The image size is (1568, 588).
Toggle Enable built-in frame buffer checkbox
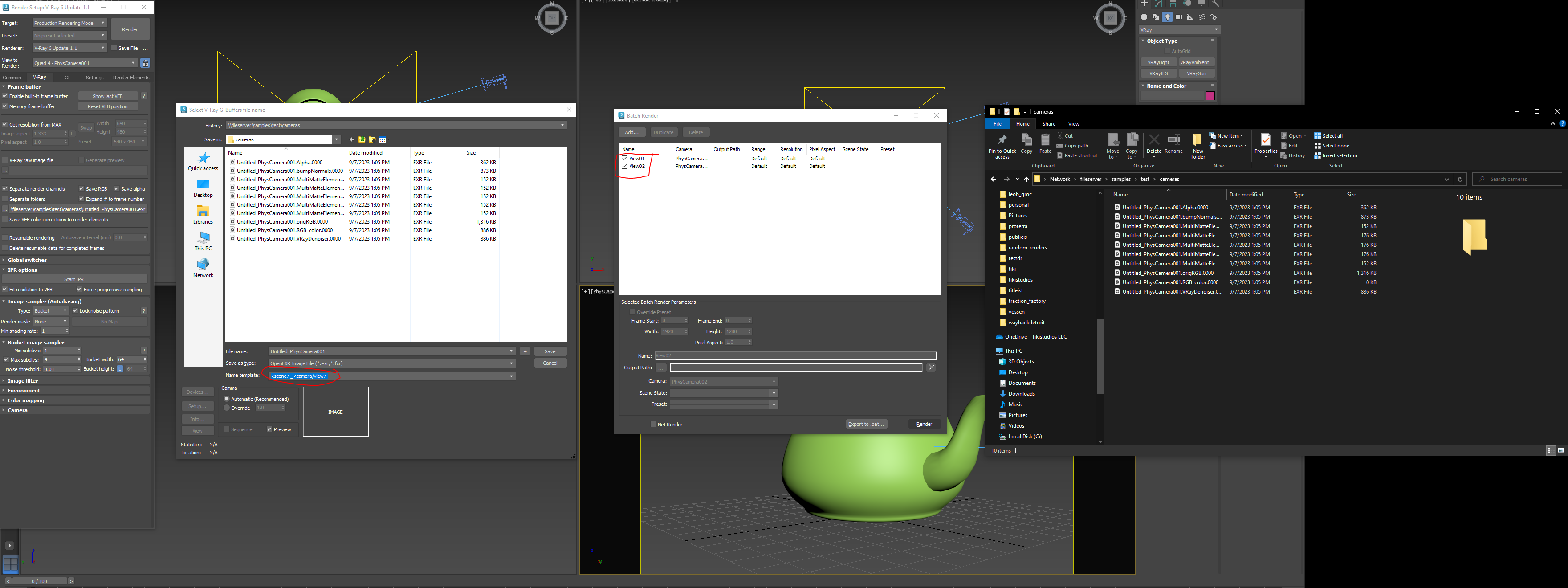[x=5, y=96]
